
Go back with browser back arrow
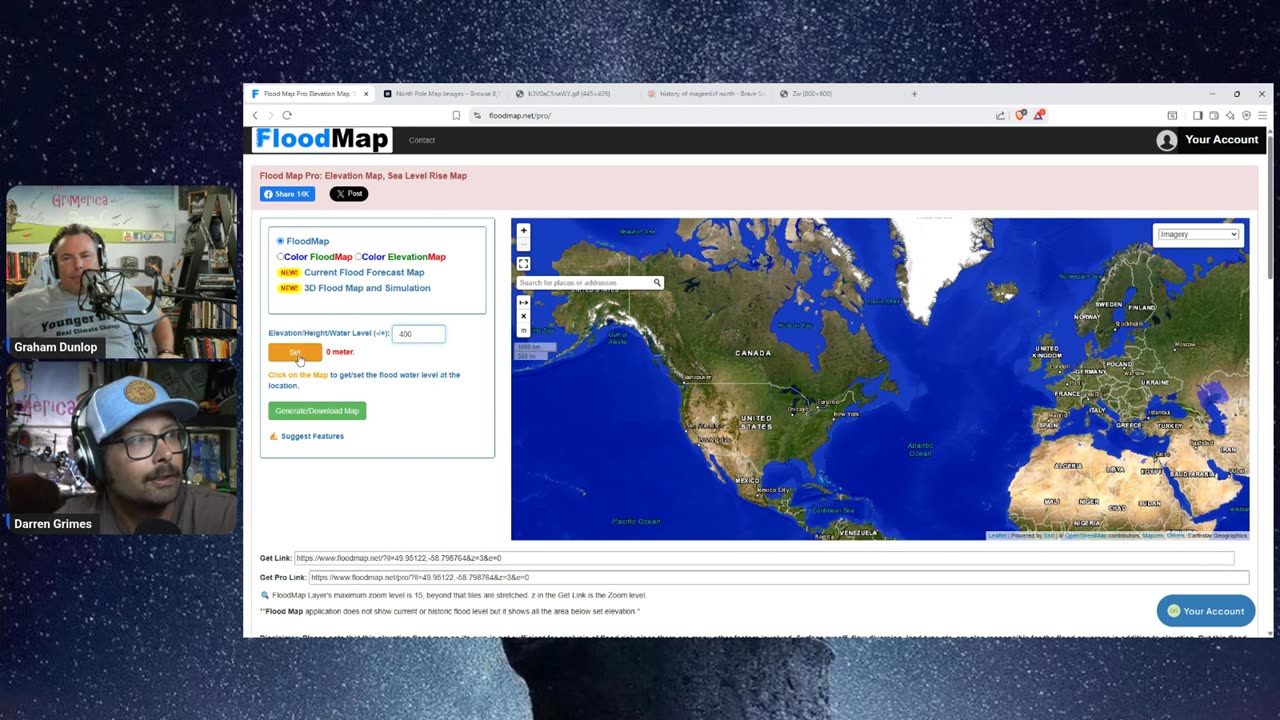[255, 115]
